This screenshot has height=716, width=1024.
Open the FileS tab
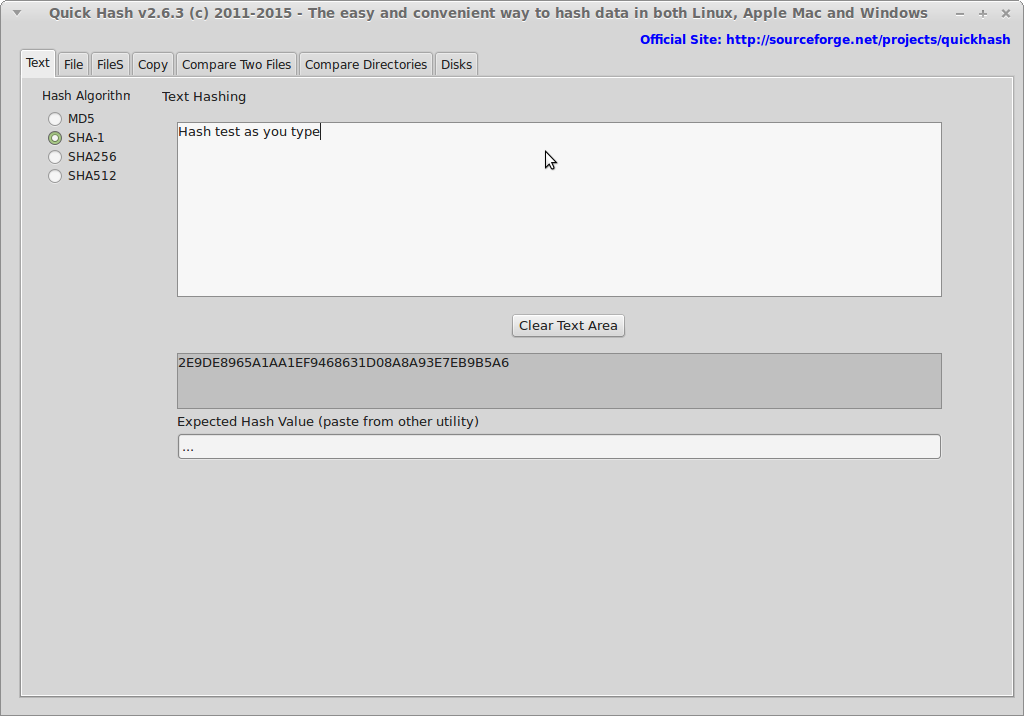click(110, 63)
